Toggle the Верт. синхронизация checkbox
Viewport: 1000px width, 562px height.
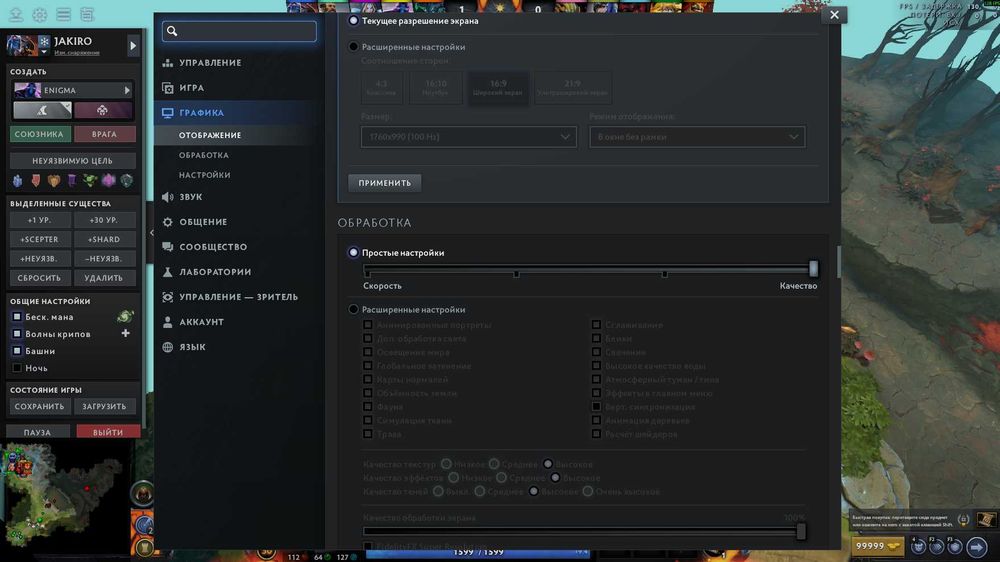[596, 406]
